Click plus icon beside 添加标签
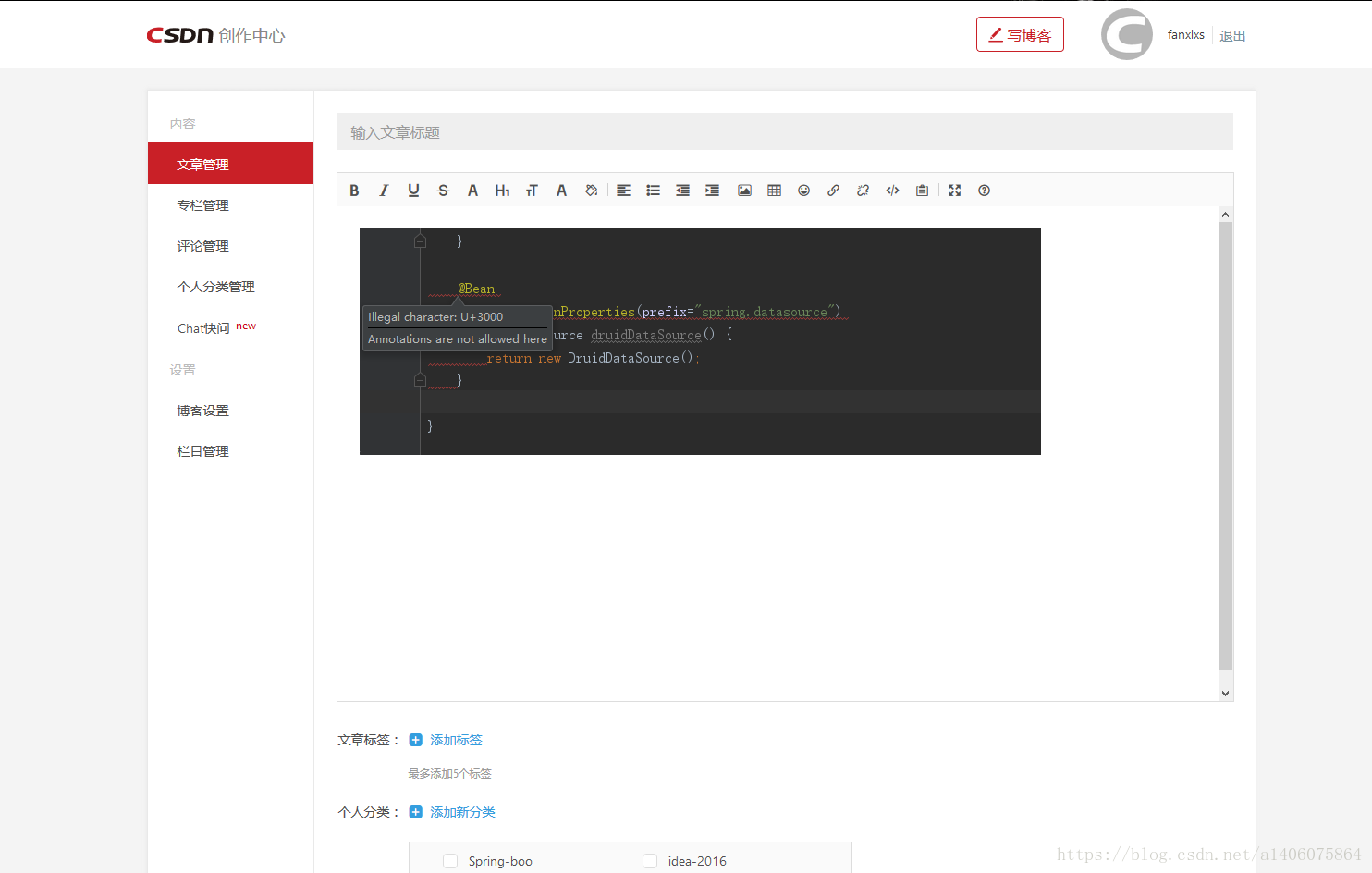1372x873 pixels. 416,740
